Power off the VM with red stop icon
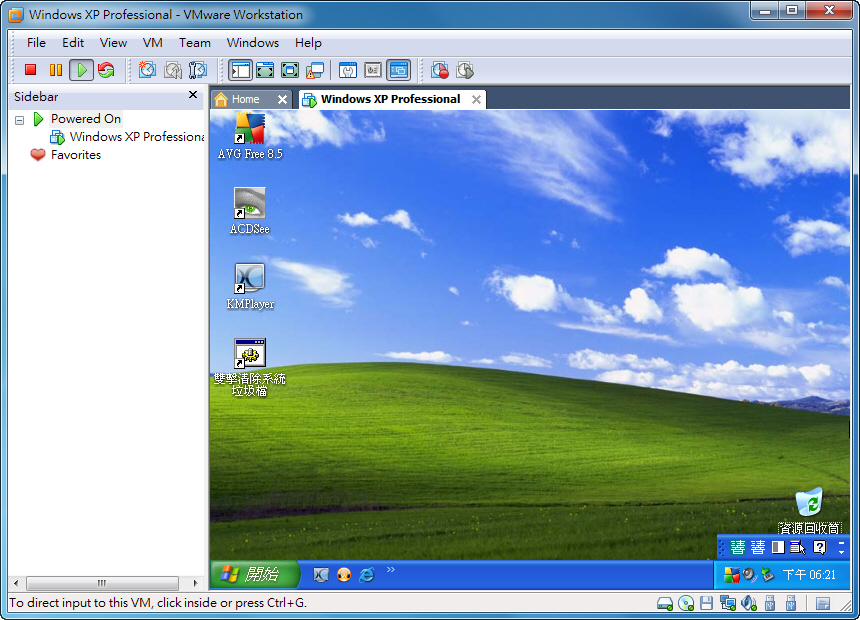This screenshot has width=860, height=620. (30, 70)
